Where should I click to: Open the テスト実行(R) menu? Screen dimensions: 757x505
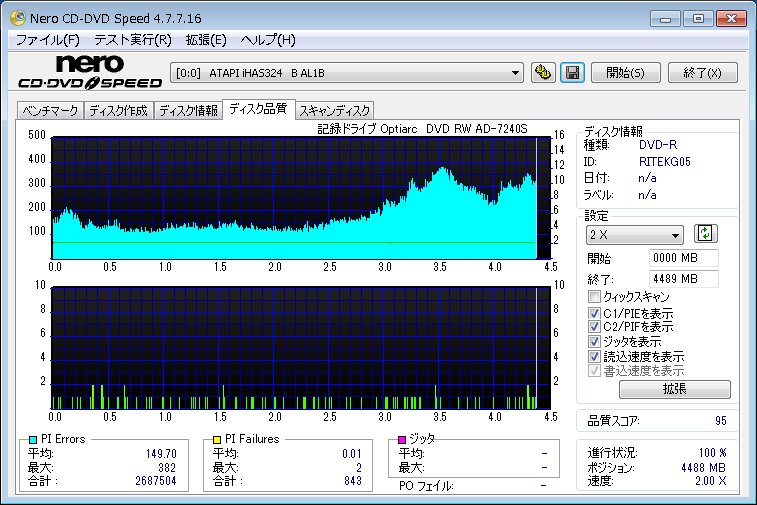pos(133,40)
